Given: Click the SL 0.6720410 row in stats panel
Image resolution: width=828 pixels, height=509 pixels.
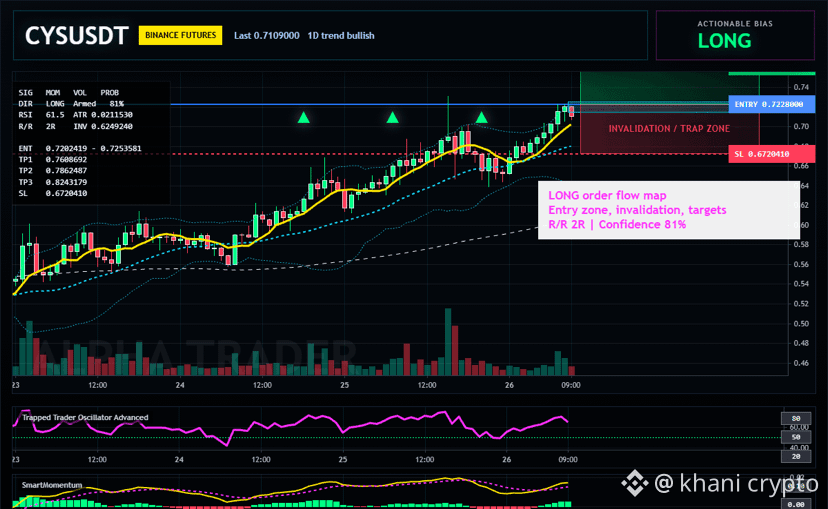Looking at the screenshot, I should point(53,193).
